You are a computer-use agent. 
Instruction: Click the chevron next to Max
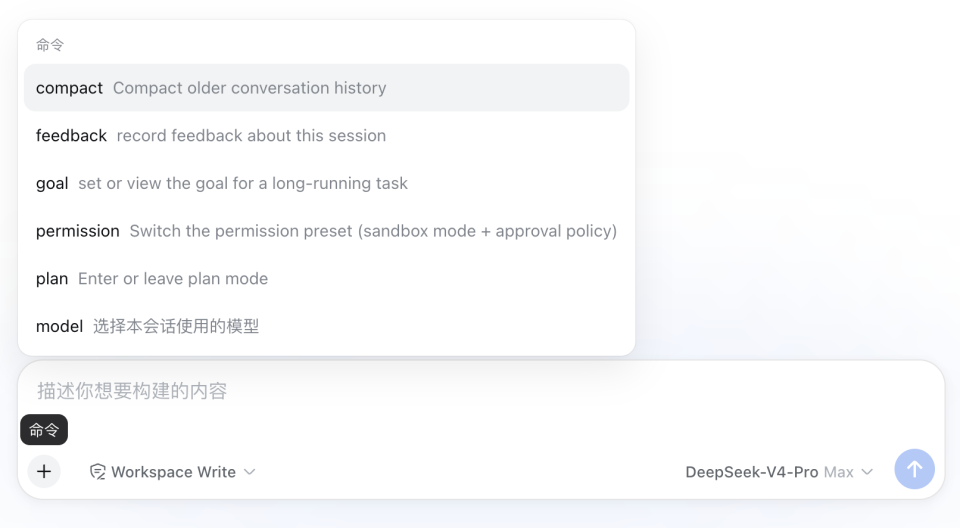click(867, 472)
